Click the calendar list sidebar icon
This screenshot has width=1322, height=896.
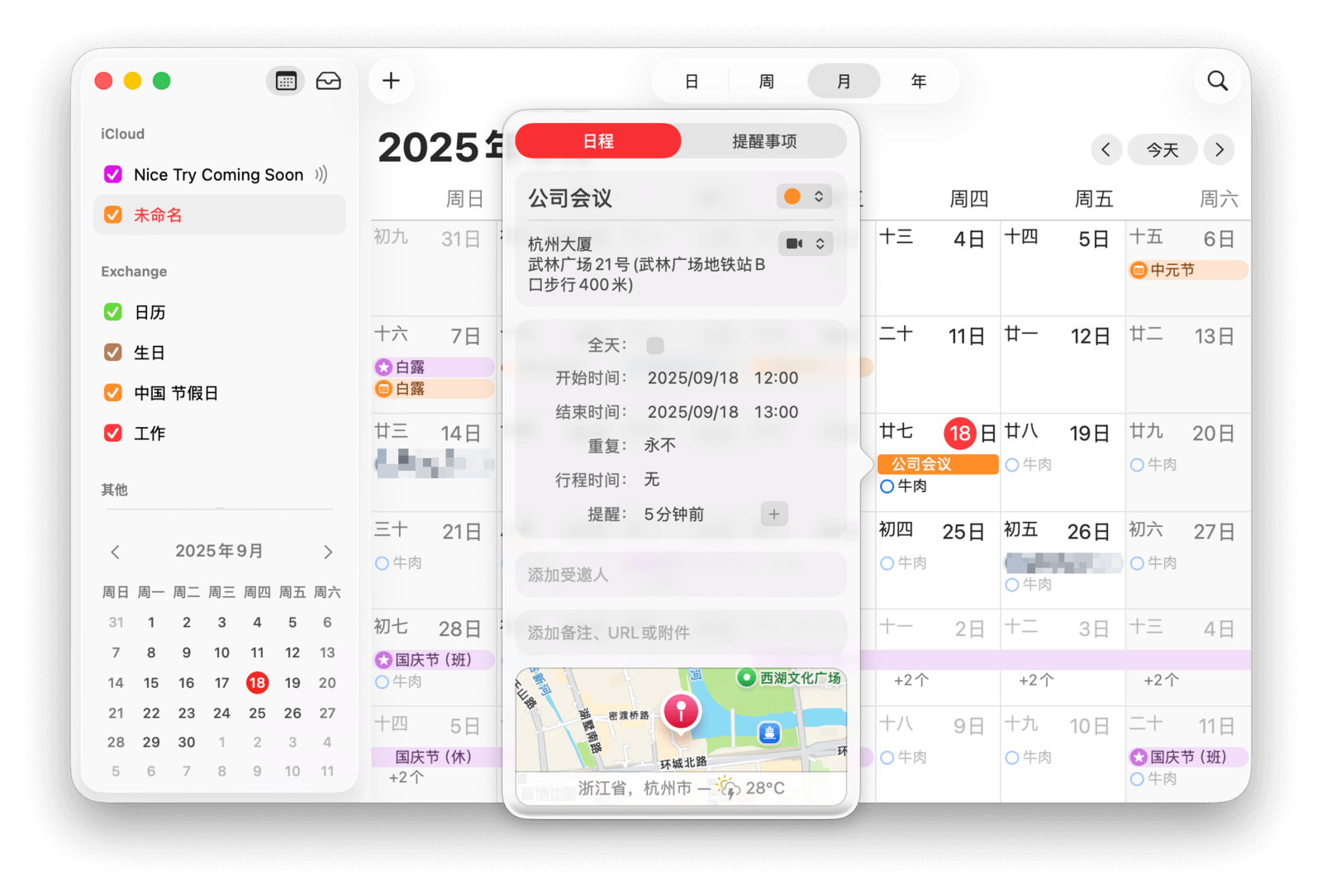tap(286, 81)
